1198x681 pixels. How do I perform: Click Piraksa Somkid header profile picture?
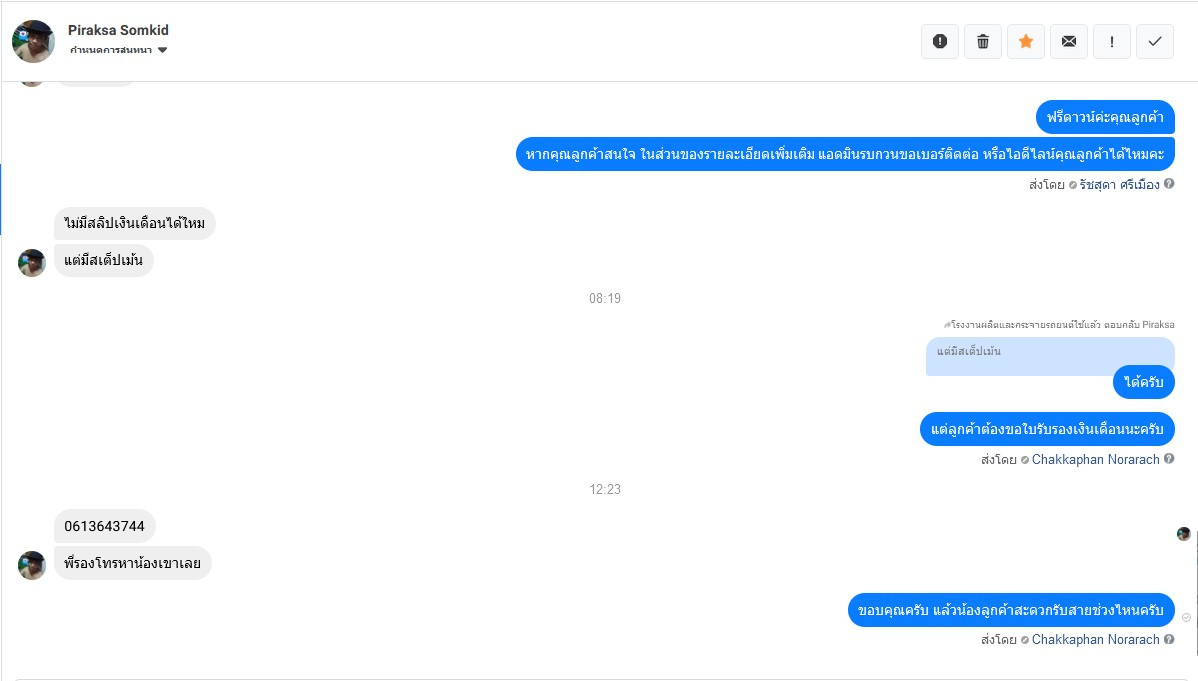tap(34, 41)
